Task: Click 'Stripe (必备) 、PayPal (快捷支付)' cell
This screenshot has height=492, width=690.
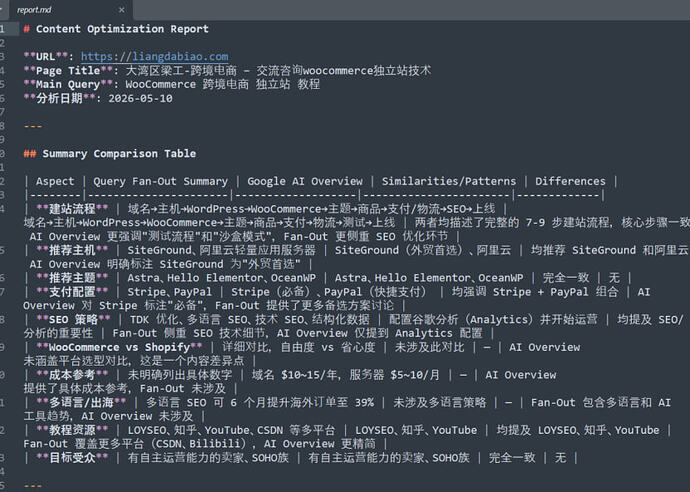Action: (330, 292)
